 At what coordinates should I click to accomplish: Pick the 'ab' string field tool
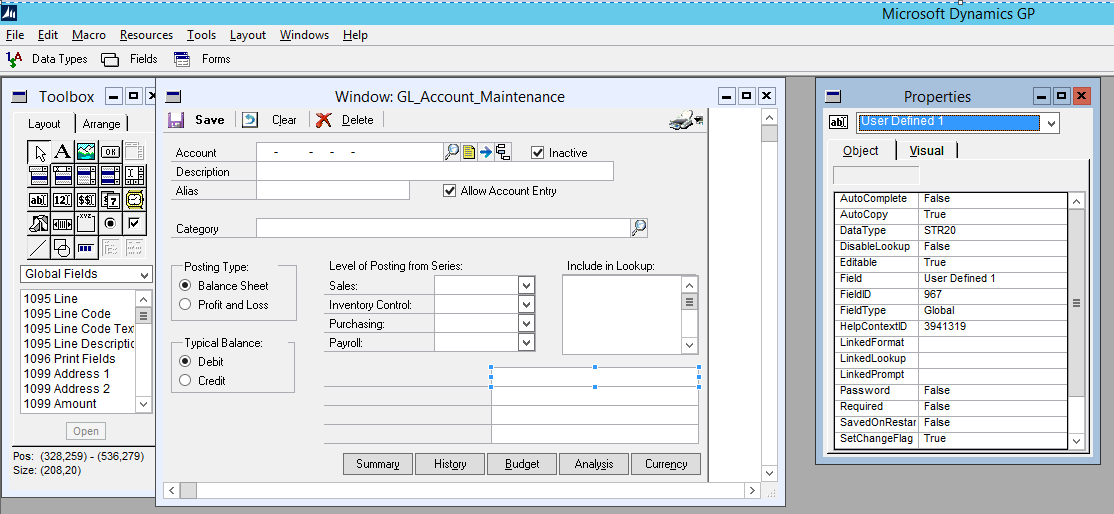(x=39, y=200)
